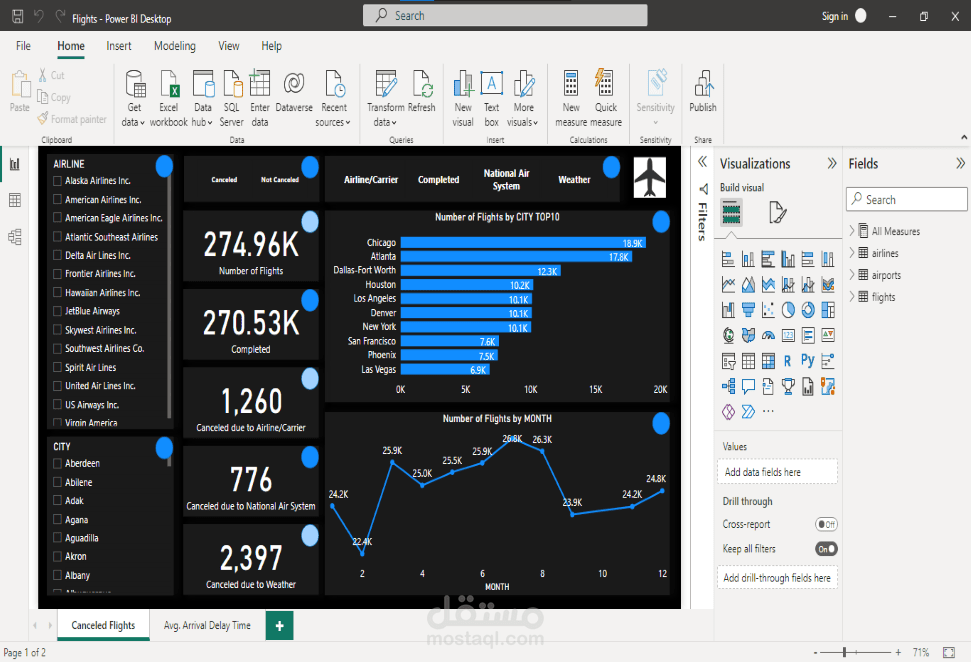Check JetBlue Airways in airline slicer
Screen dimensions: 971x662
pos(58,311)
